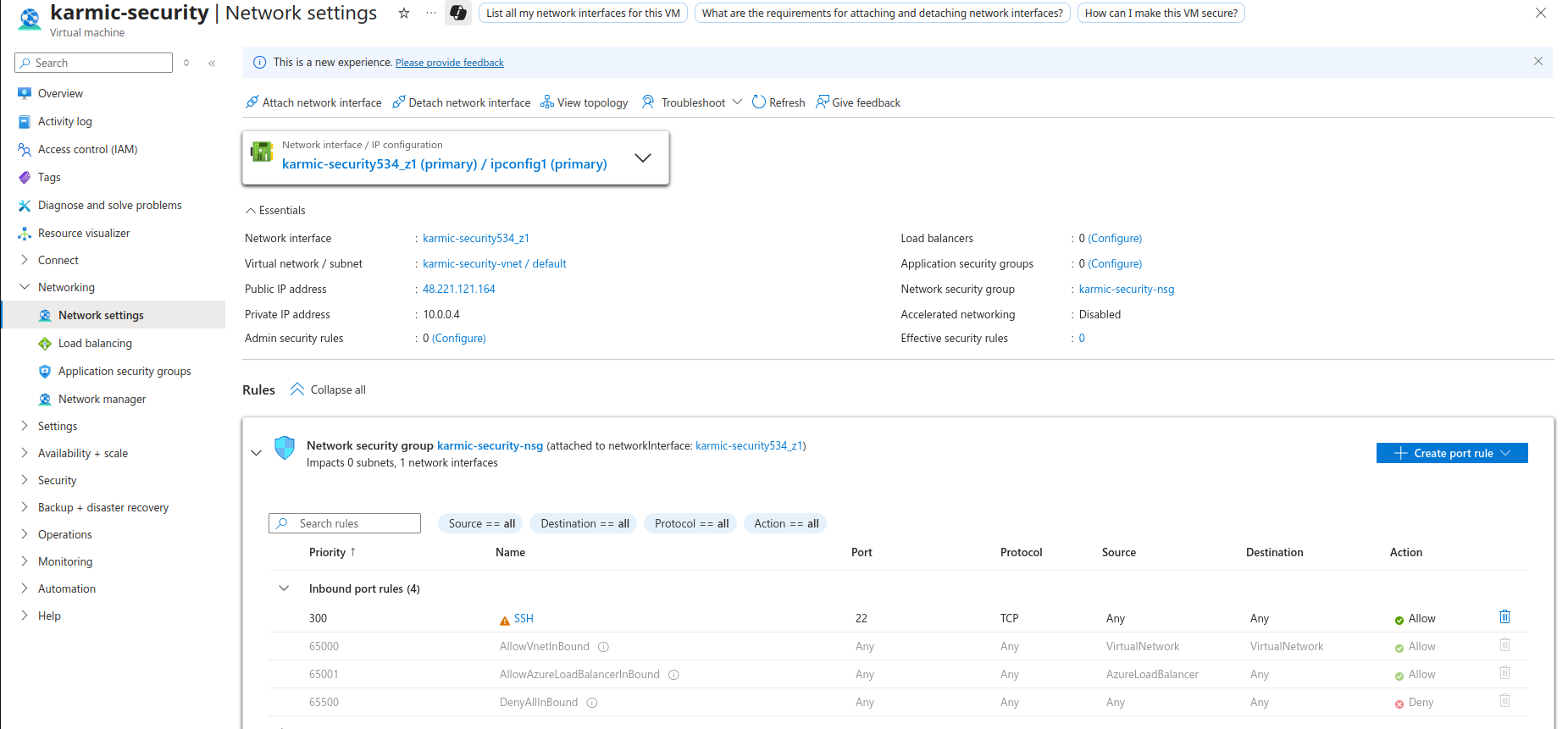The height and width of the screenshot is (729, 1568).
Task: Click the Application security groups shield icon
Action: (45, 371)
